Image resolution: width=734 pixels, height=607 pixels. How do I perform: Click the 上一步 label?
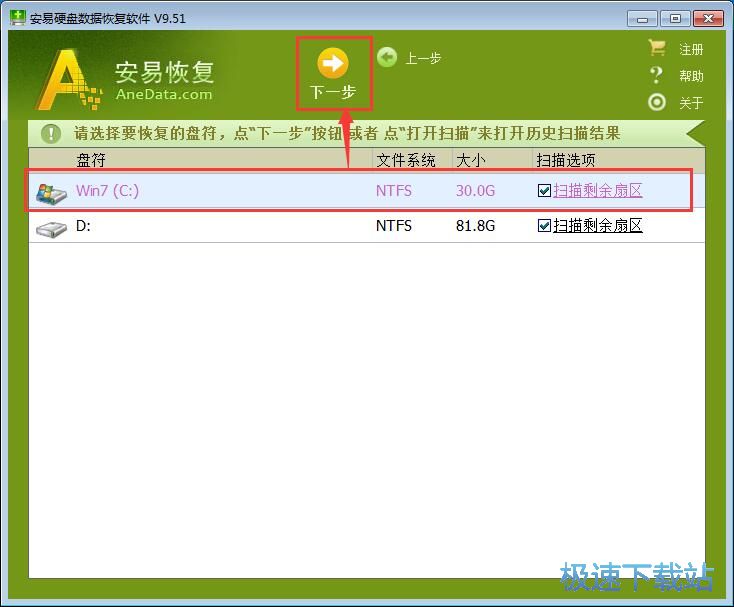[423, 58]
